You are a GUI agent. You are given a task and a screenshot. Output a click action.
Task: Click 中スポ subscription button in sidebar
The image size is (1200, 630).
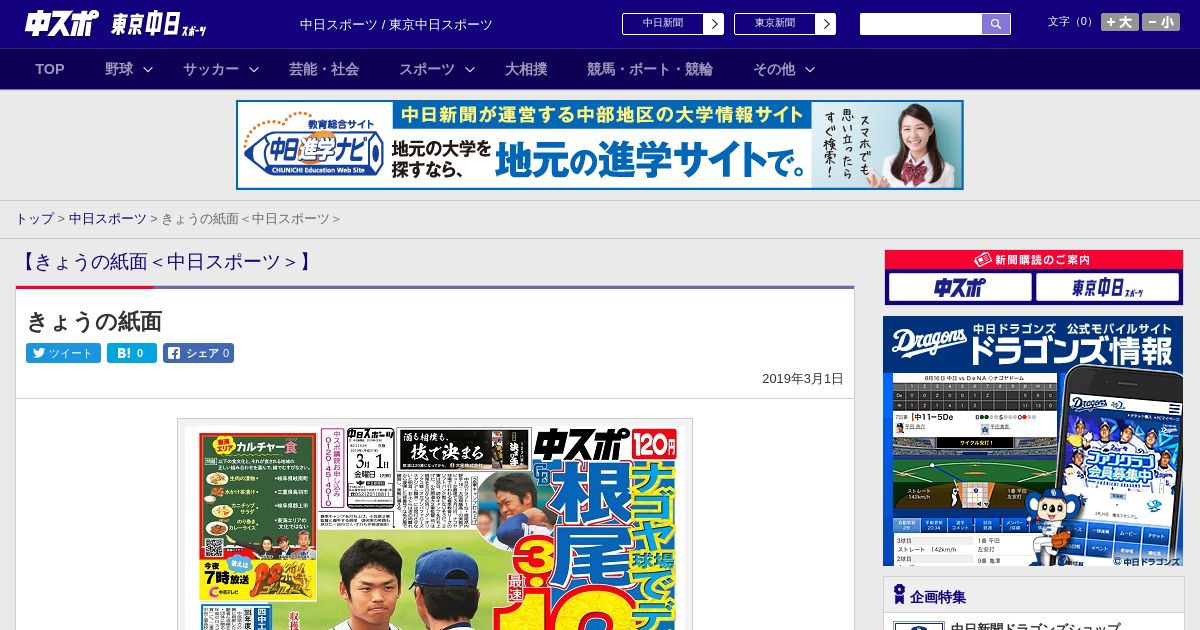tap(960, 288)
